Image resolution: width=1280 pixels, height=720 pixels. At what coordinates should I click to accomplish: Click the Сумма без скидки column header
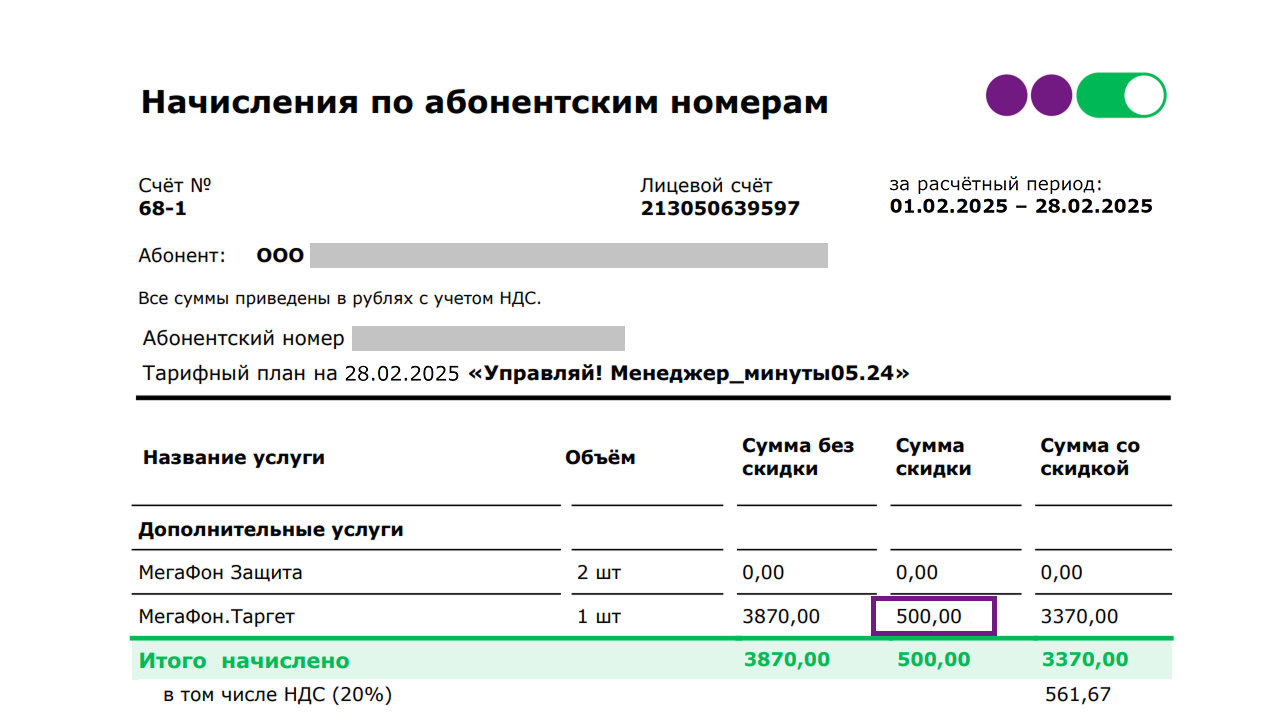(798, 457)
